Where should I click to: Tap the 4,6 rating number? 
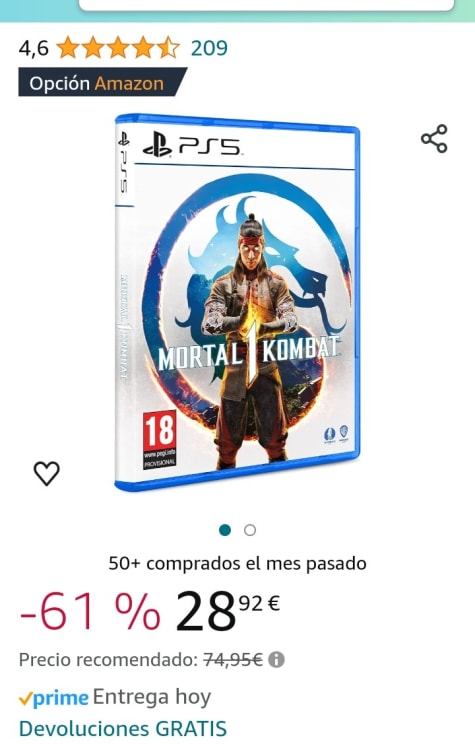[34, 48]
